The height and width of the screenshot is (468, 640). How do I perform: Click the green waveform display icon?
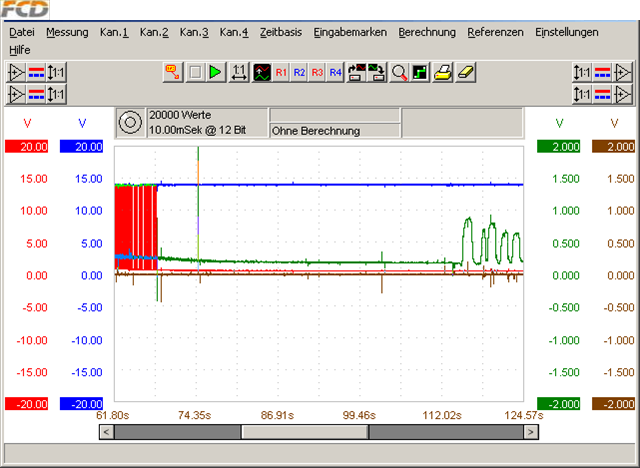[261, 73]
